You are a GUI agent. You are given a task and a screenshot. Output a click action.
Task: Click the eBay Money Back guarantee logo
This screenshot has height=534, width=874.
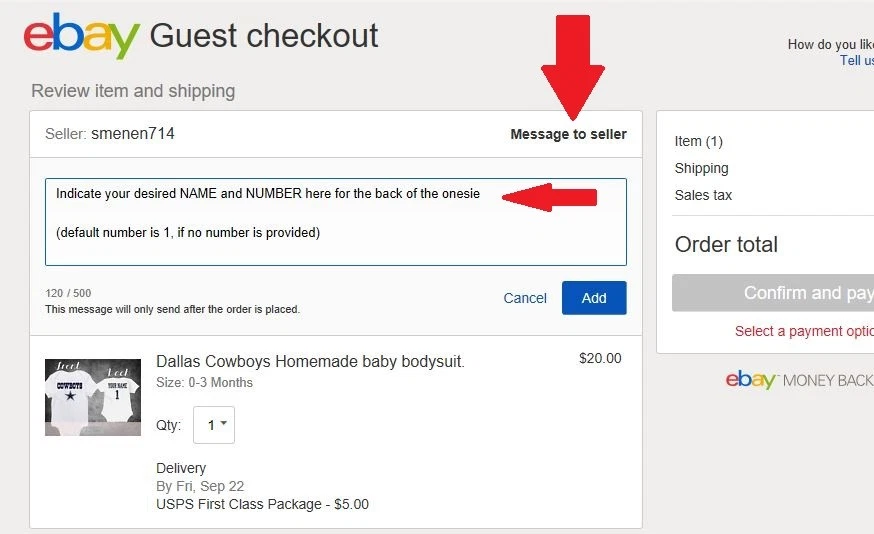[798, 380]
